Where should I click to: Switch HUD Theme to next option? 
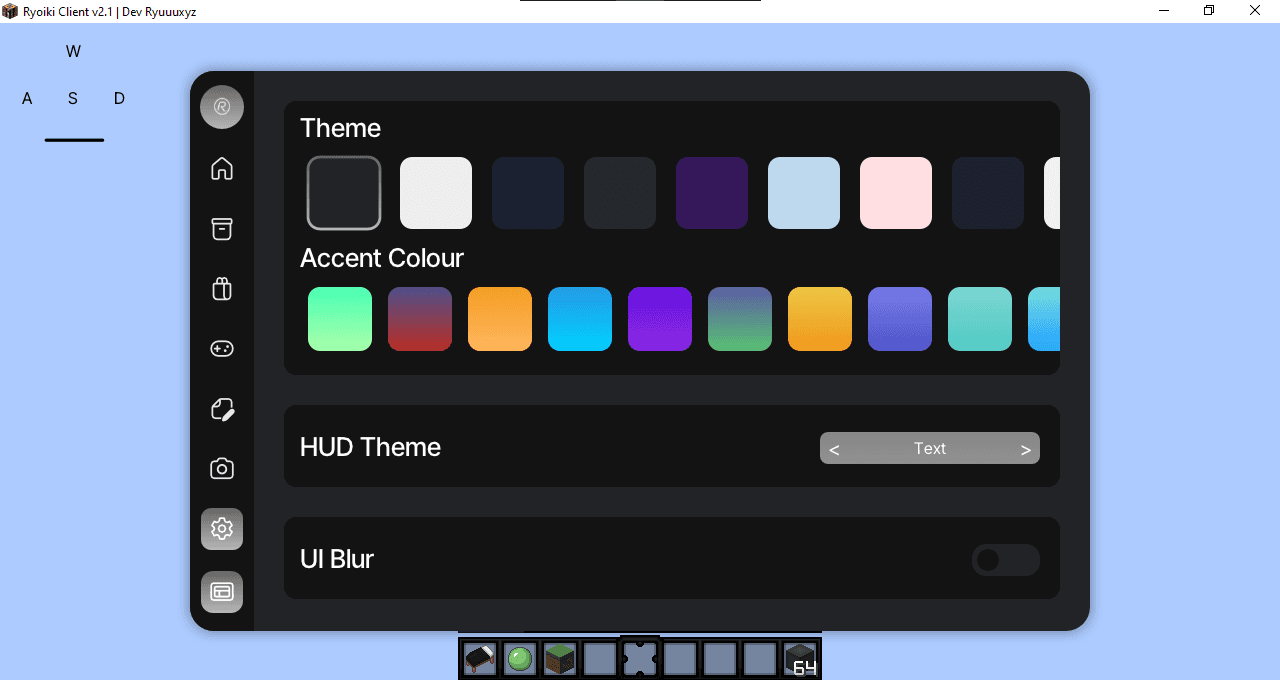[x=1025, y=449]
